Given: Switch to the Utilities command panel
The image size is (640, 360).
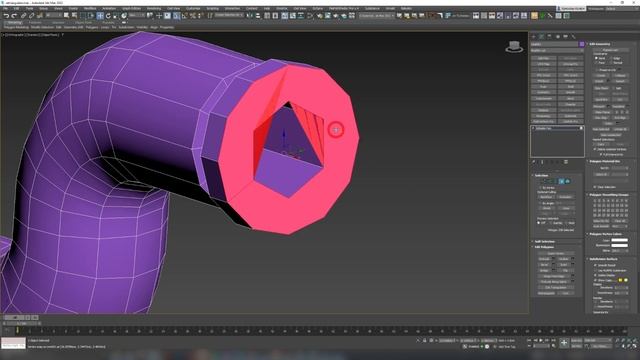Looking at the screenshot, I should pyautogui.click(x=573, y=36).
